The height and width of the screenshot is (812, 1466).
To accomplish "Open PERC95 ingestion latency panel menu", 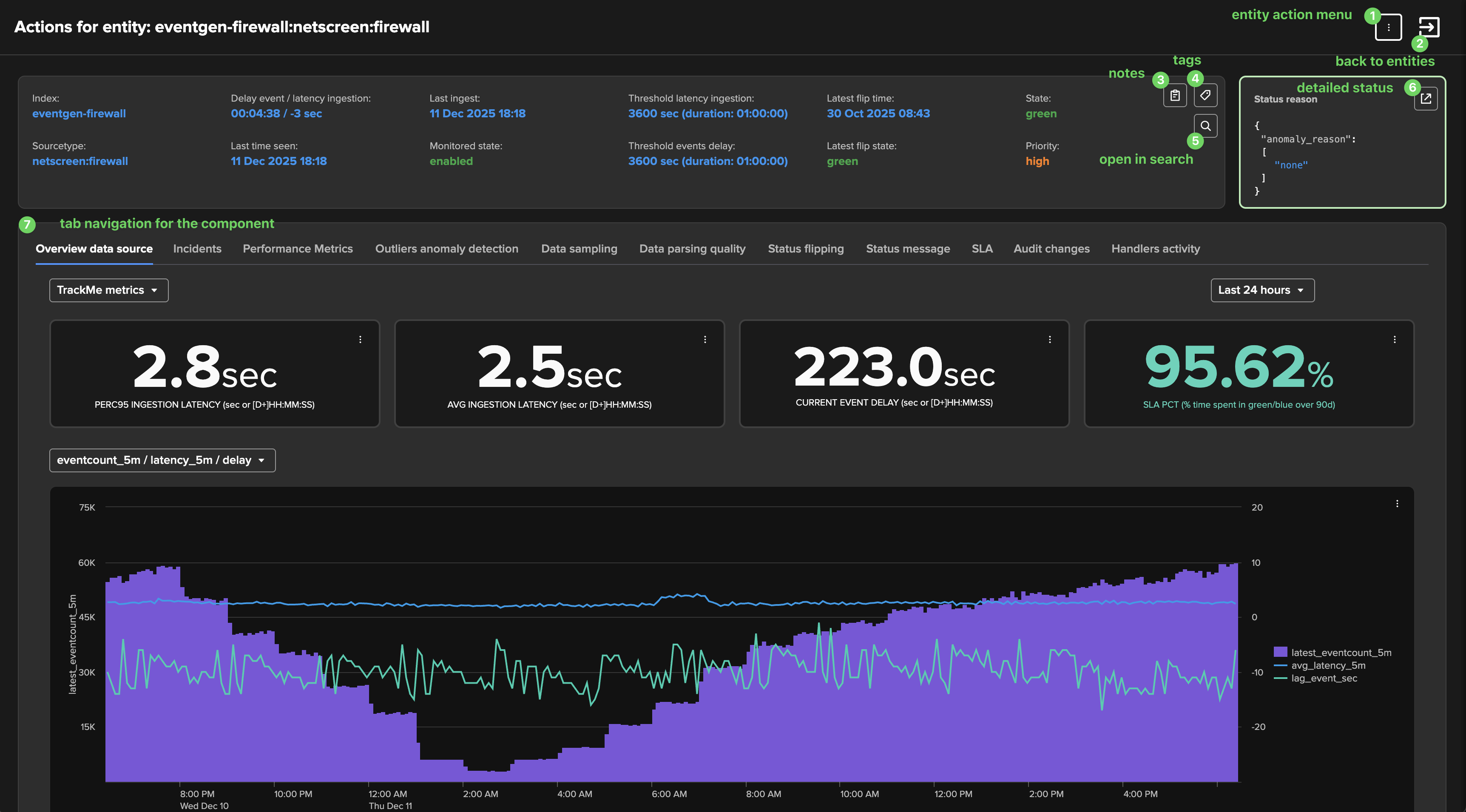I will 360,340.
